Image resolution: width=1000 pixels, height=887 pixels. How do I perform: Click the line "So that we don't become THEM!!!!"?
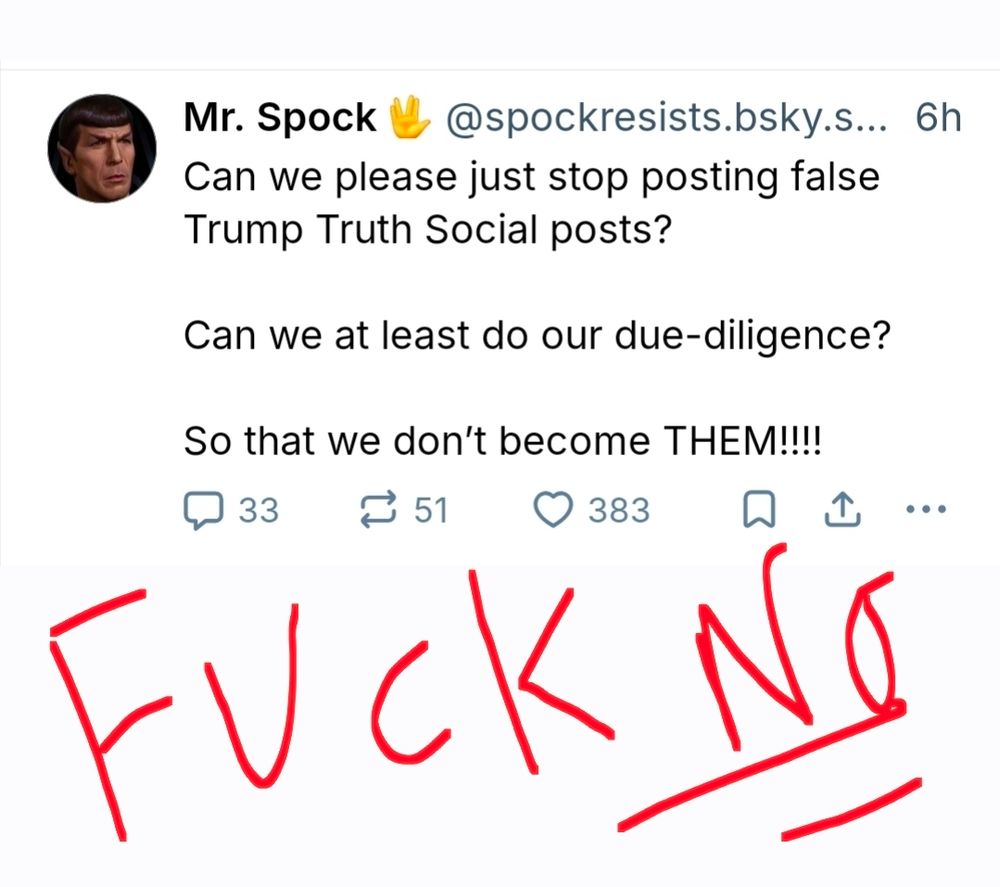tap(502, 441)
